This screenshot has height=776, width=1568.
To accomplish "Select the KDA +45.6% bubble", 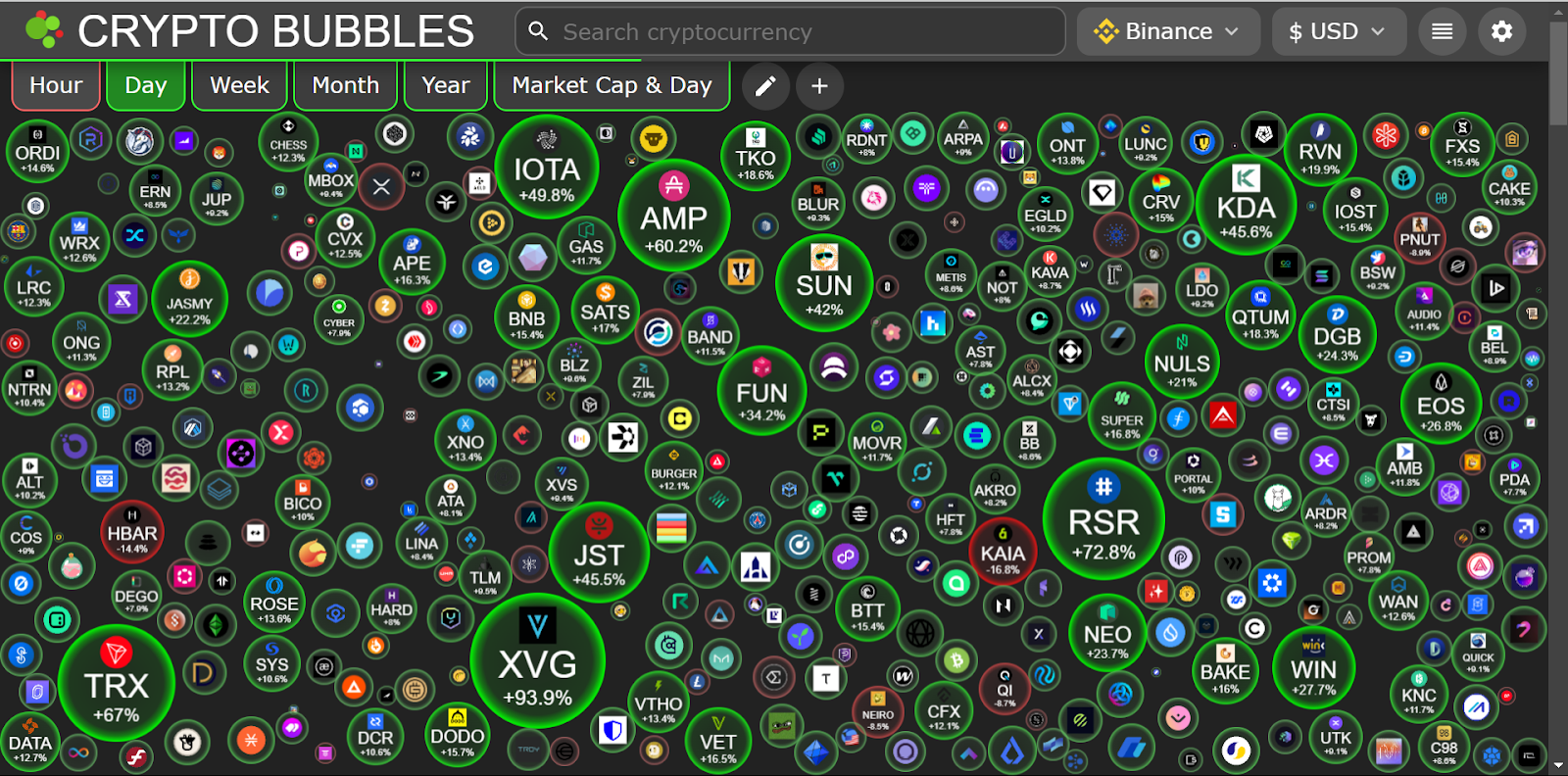I will tap(1246, 205).
